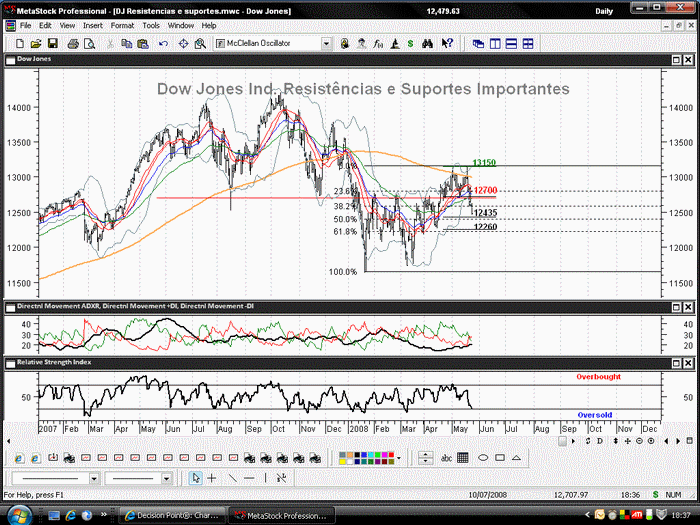Select the crosshair plus drawing tool
The height and width of the screenshot is (525, 700).
click(x=212, y=478)
